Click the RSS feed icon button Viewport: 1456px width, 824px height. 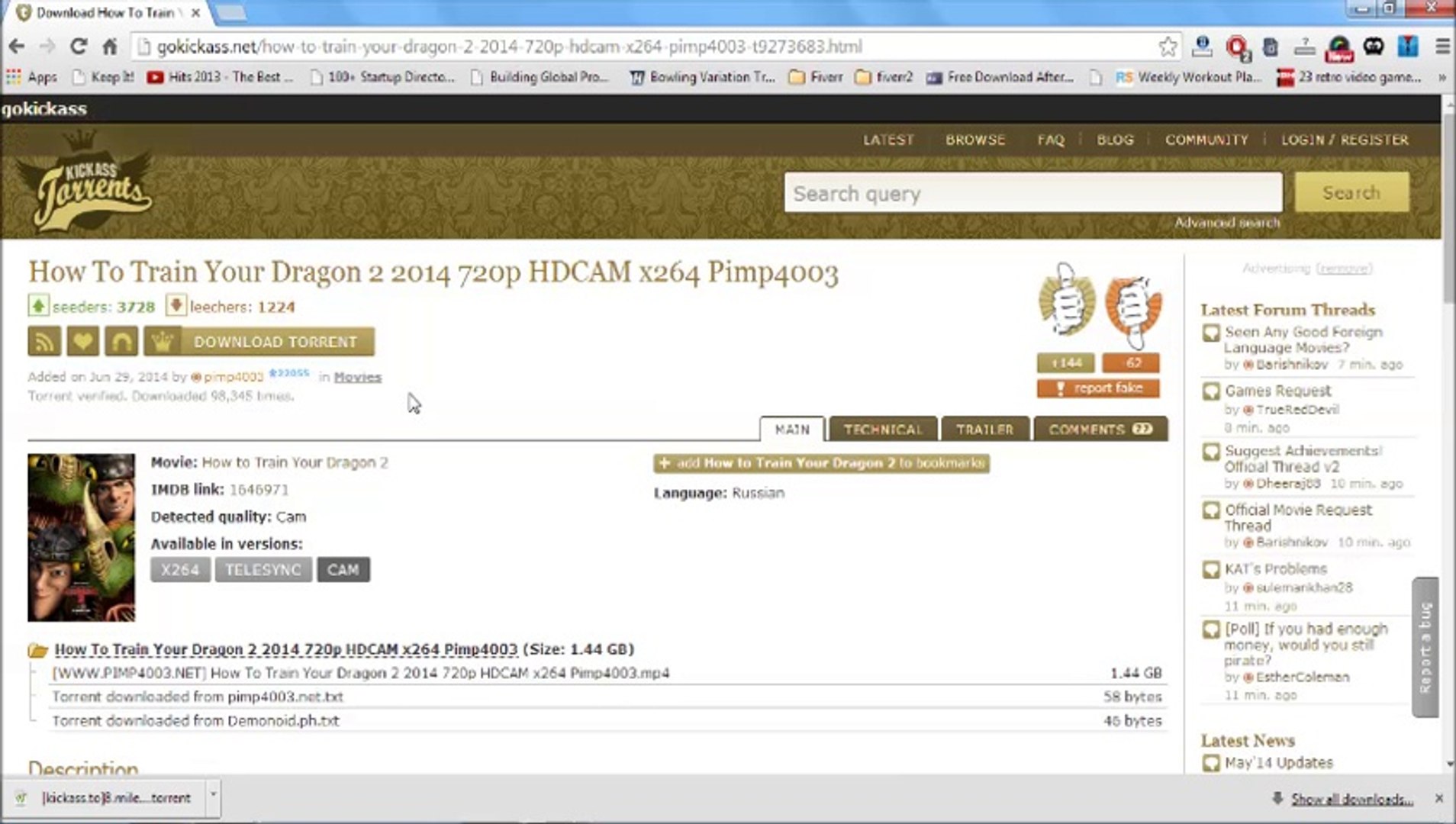pyautogui.click(x=44, y=342)
